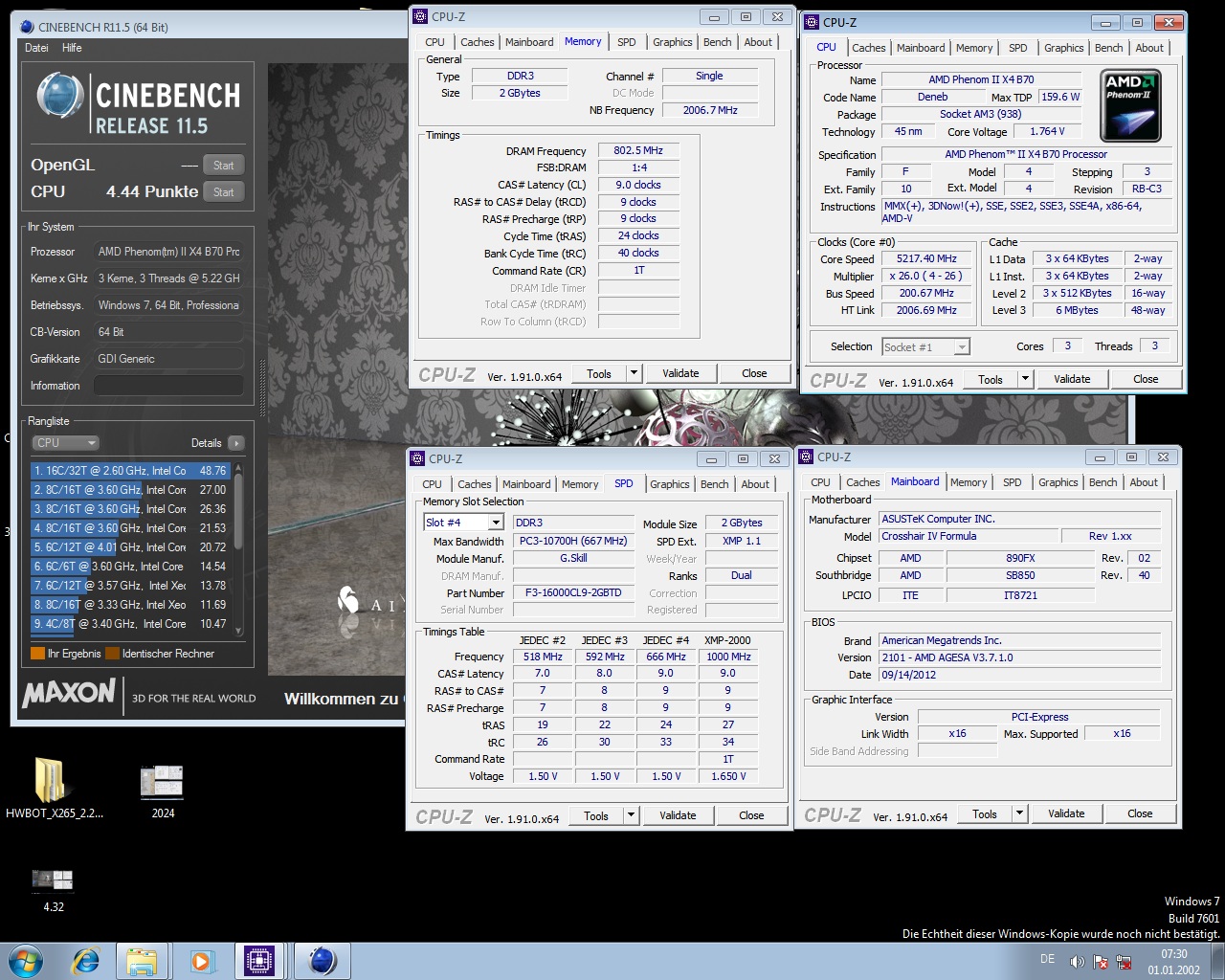
Task: Click part number F3-16000CL9-2GBTD
Action: click(573, 592)
